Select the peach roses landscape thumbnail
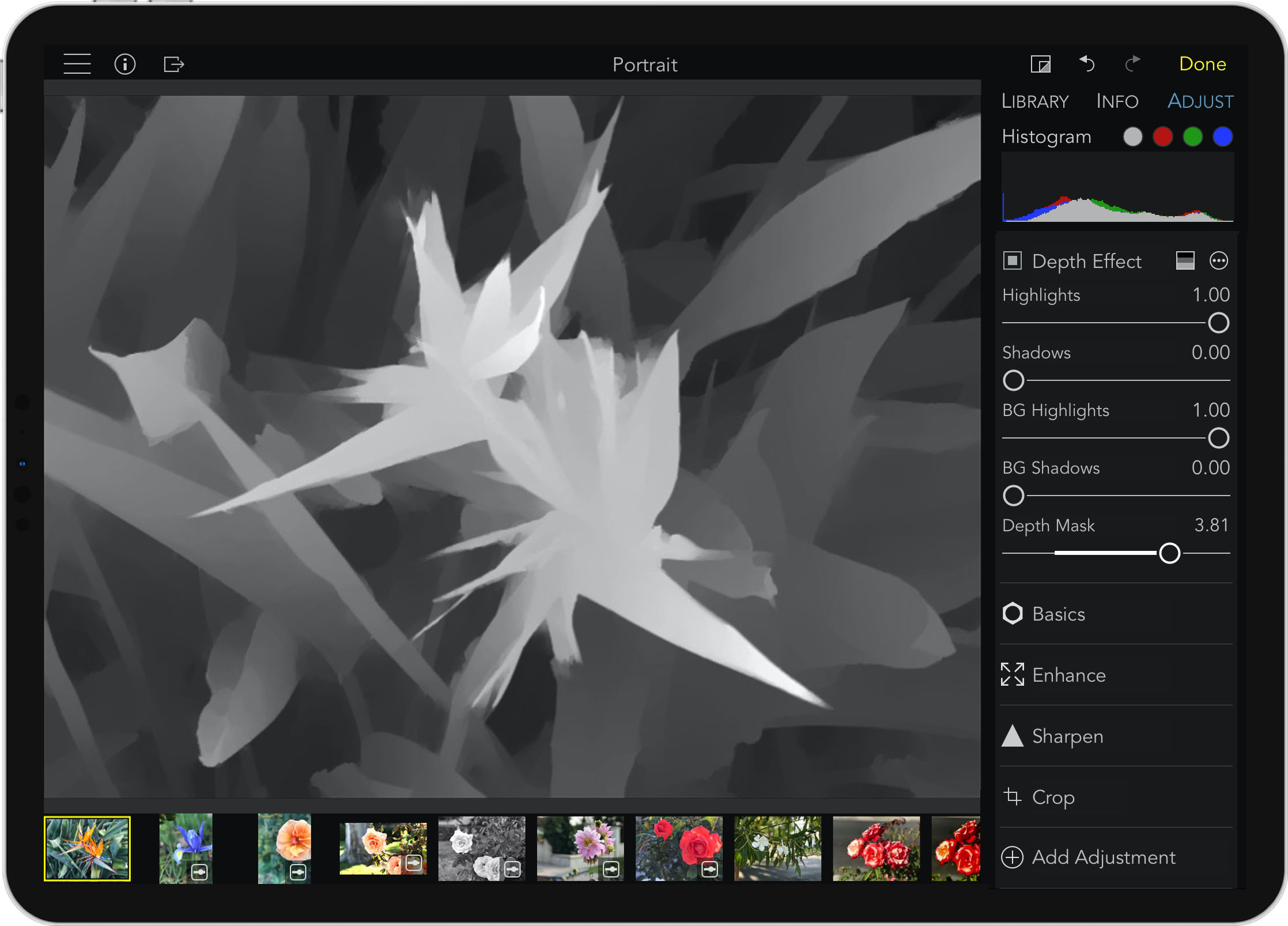 (x=383, y=848)
